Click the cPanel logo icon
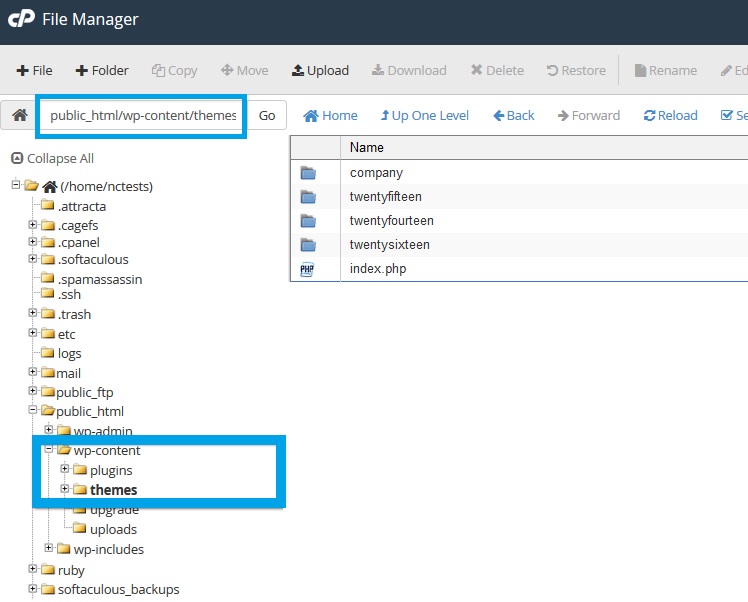Viewport: 748px width, 602px height. pyautogui.click(x=21, y=19)
